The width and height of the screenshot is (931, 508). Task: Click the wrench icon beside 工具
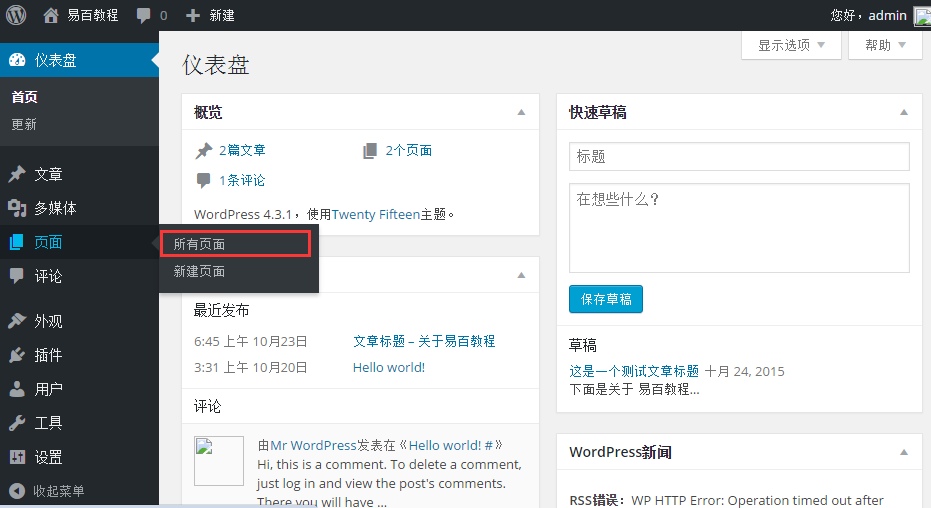pyautogui.click(x=17, y=423)
